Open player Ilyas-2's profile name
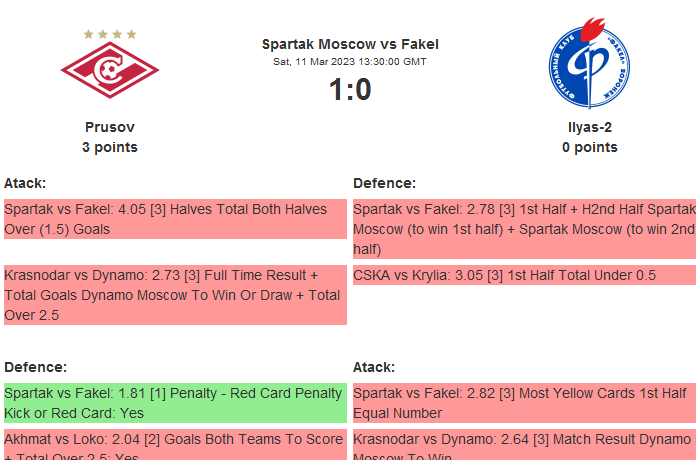This screenshot has height=460, width=700. [589, 127]
